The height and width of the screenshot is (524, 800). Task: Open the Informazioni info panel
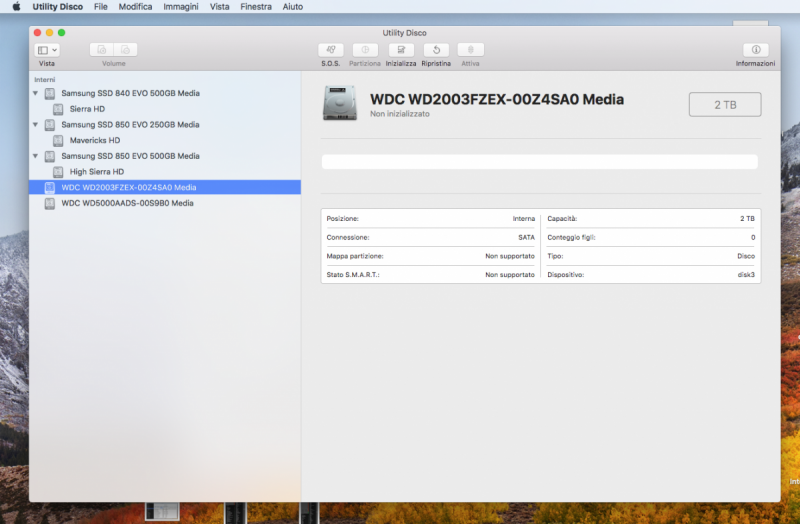pos(756,49)
